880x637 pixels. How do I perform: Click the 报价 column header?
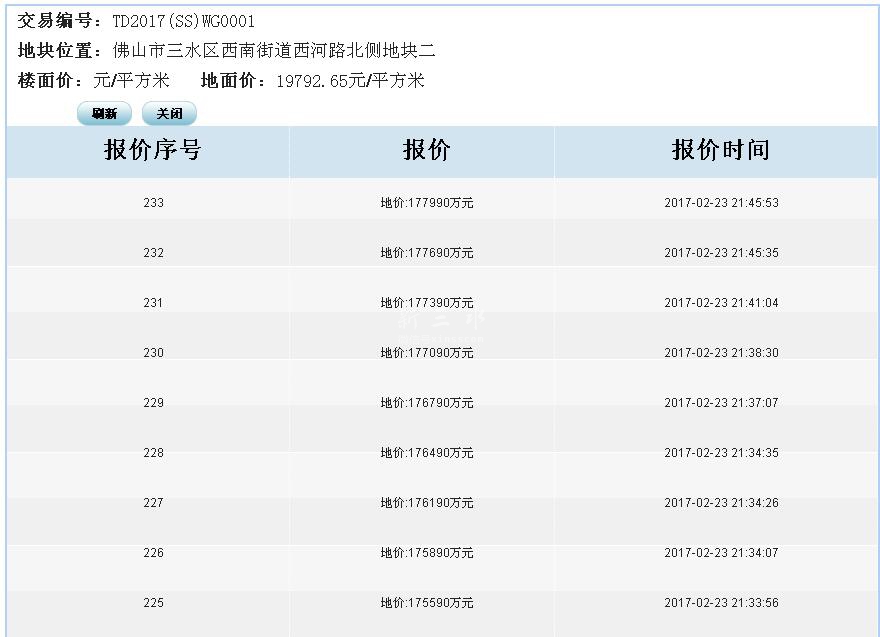[x=427, y=150]
